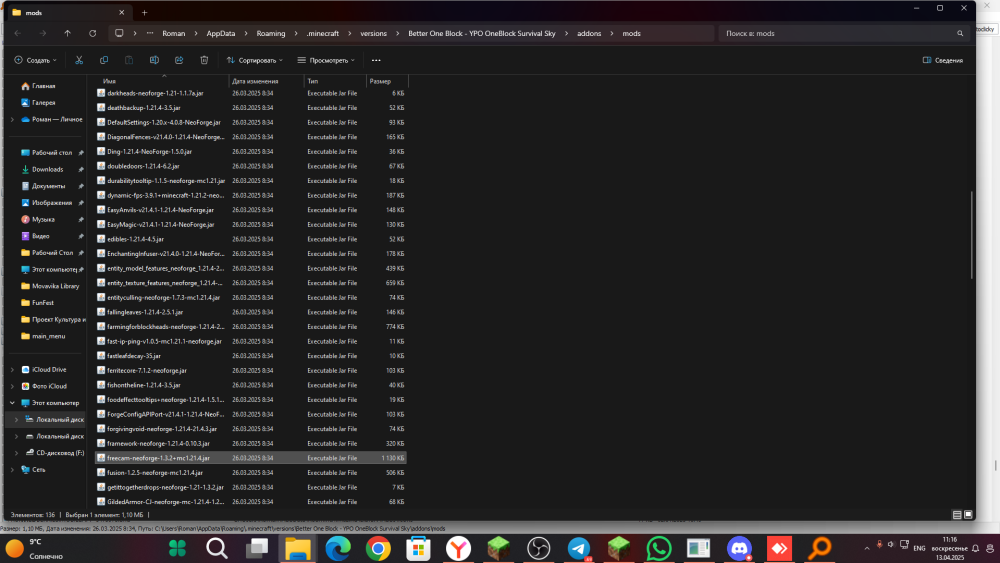The height and width of the screenshot is (563, 1000).
Task: Open Telegram from the taskbar
Action: coord(578,548)
